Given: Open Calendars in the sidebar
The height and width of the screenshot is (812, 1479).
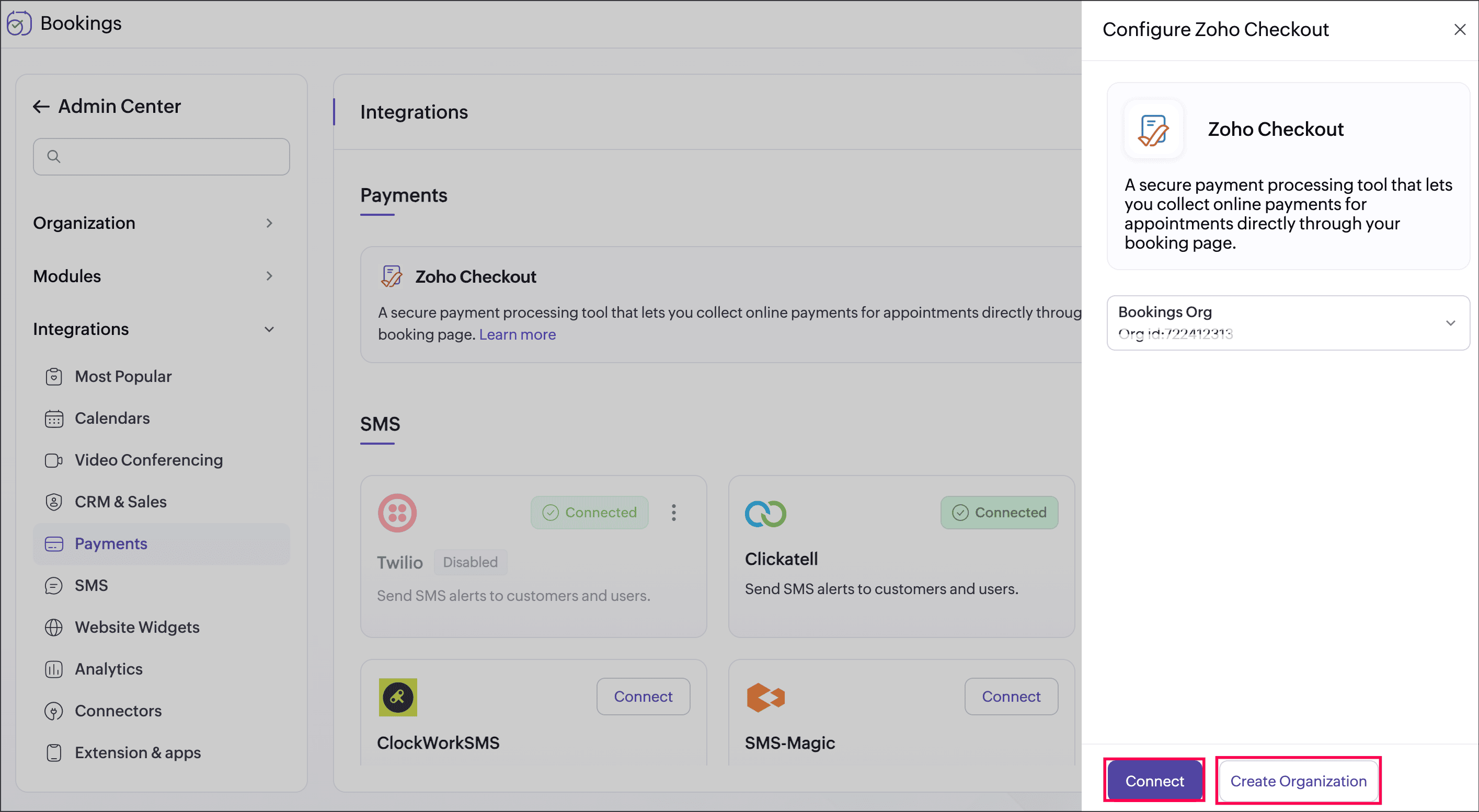Looking at the screenshot, I should tap(112, 419).
